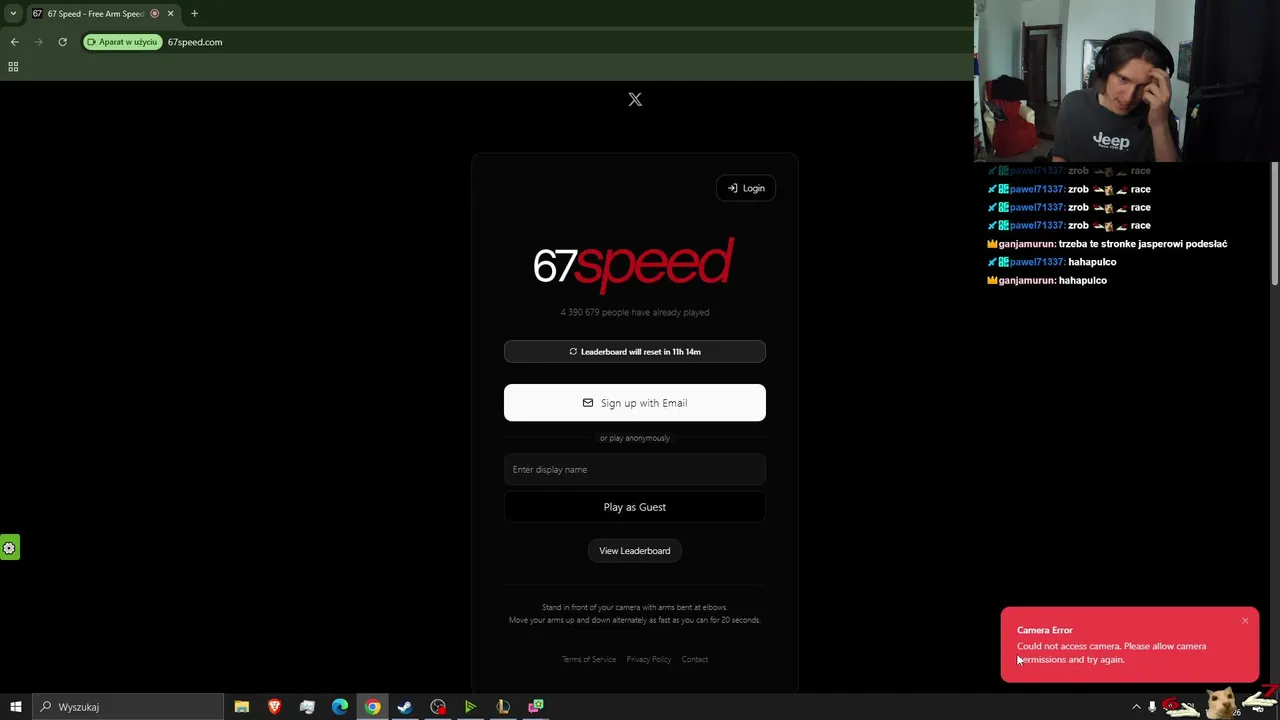
Task: Click the 'Camera Error' heading text
Action: pos(1045,630)
